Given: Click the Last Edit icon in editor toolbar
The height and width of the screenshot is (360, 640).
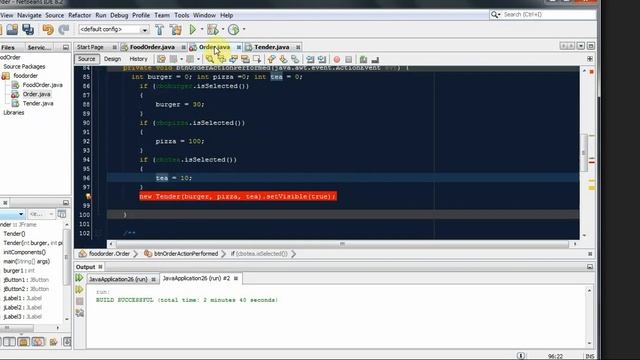Looking at the screenshot, I should click(161, 59).
